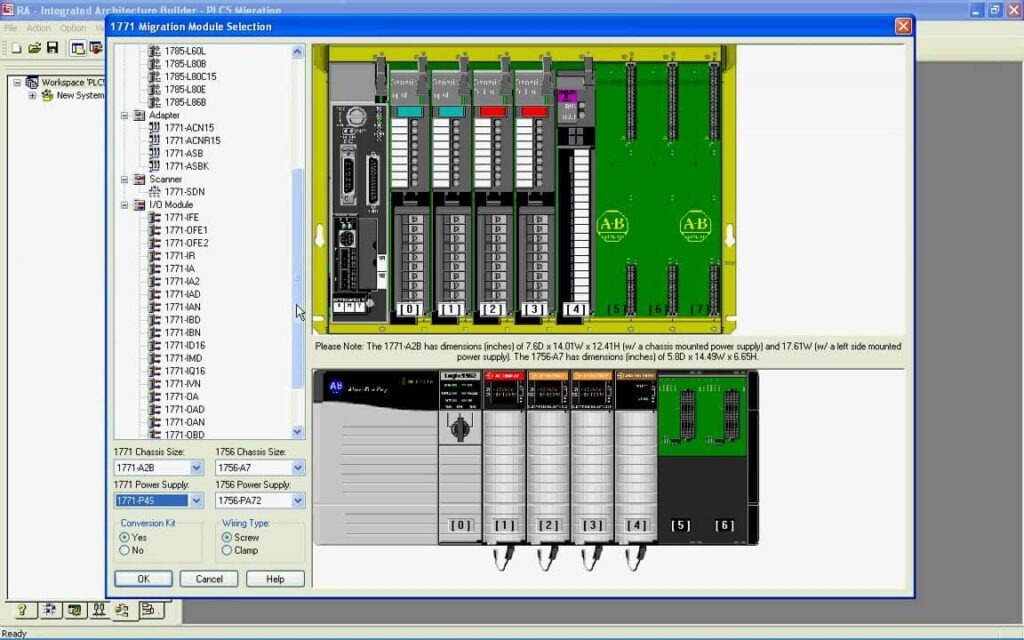1024x640 pixels.
Task: Click the Workspace icon in the main tree
Action: click(x=31, y=82)
